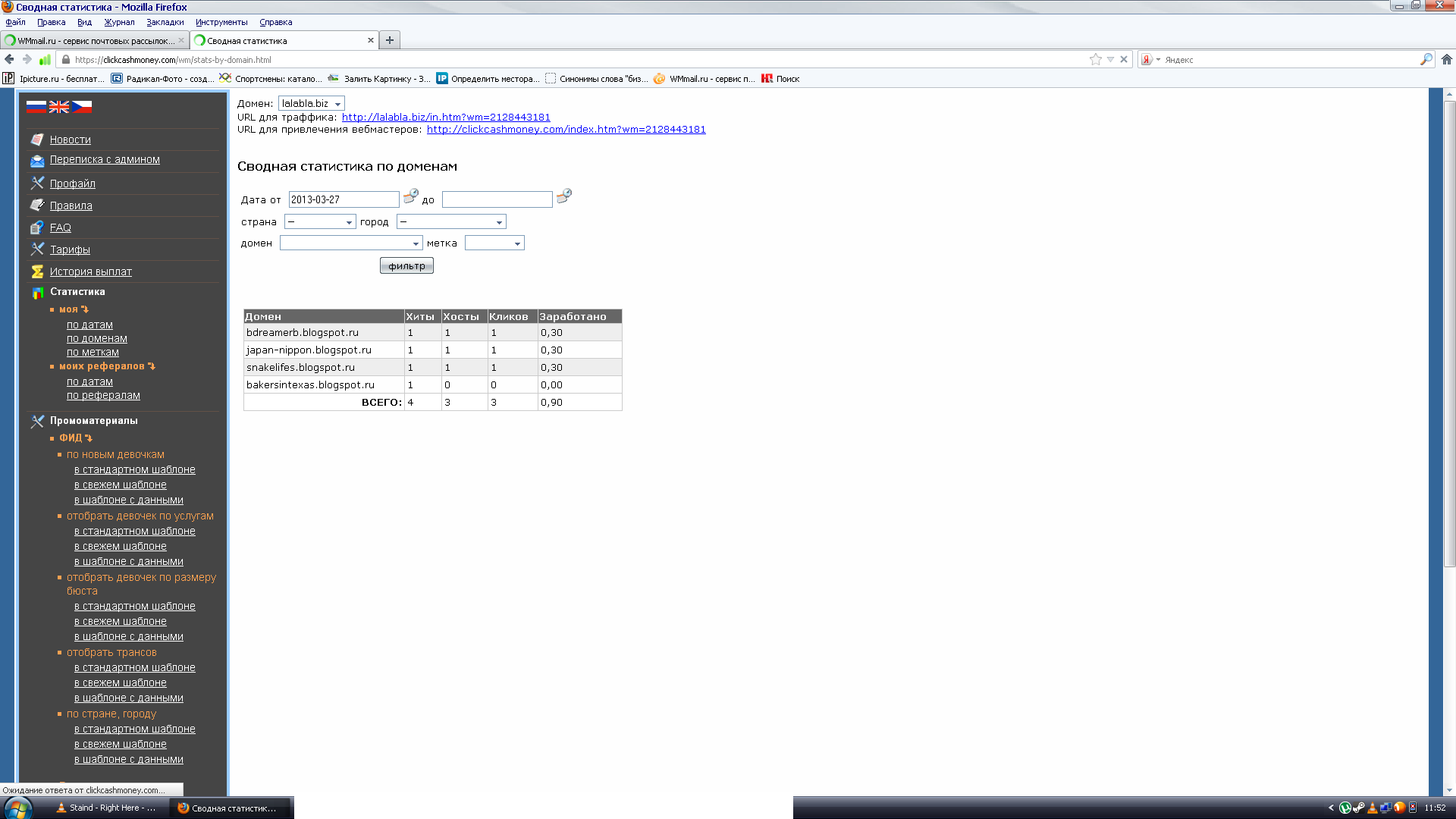
Task: Click the Дата от input field
Action: pyautogui.click(x=344, y=199)
